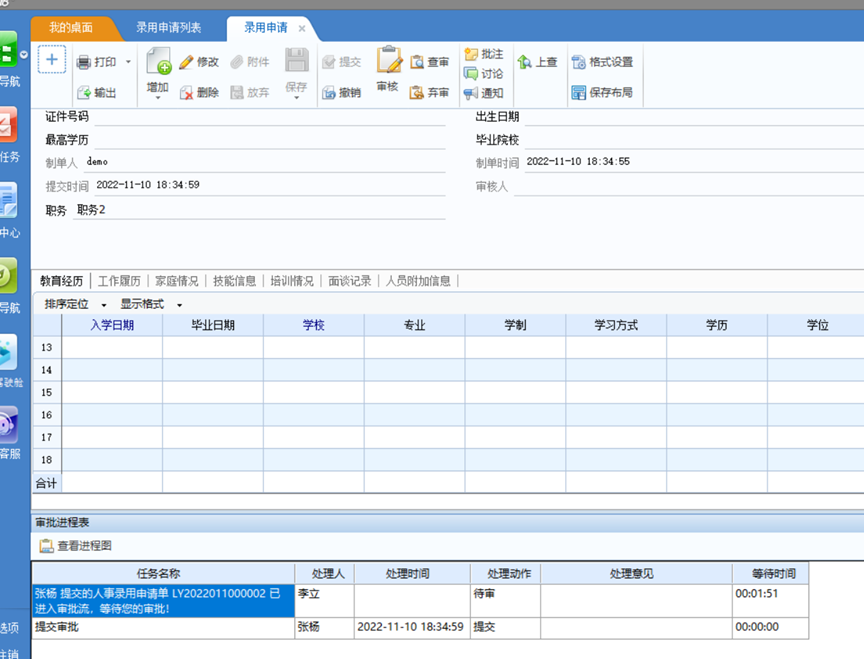Click the 最高学历 input field
Screen dimensions: 864x659
(x=269, y=140)
